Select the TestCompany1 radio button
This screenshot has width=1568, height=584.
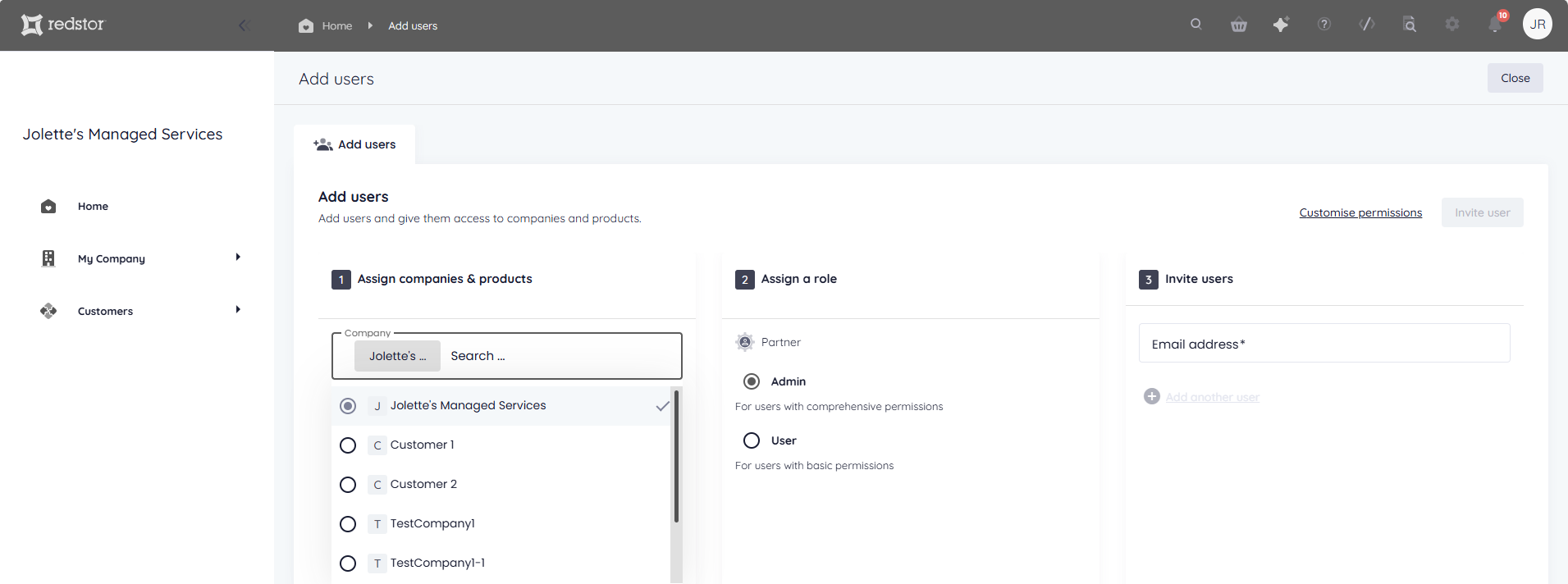tap(348, 524)
